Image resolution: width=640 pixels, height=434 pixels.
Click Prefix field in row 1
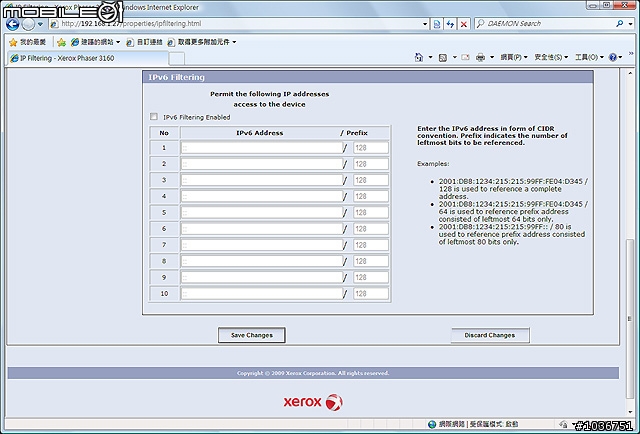pyautogui.click(x=371, y=148)
